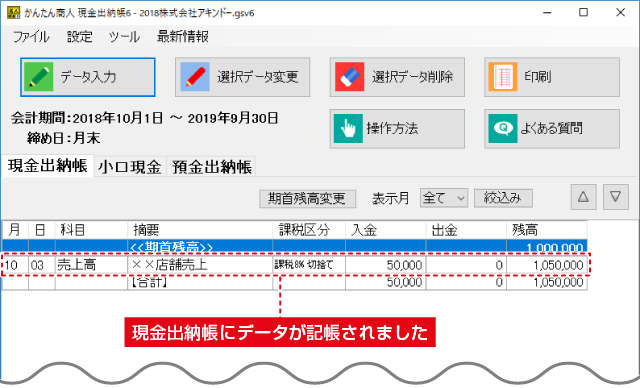Viewport: 640px width, 388px height.
Task: Click the 1,050,000 balance in 売上高 row
Action: (x=547, y=265)
